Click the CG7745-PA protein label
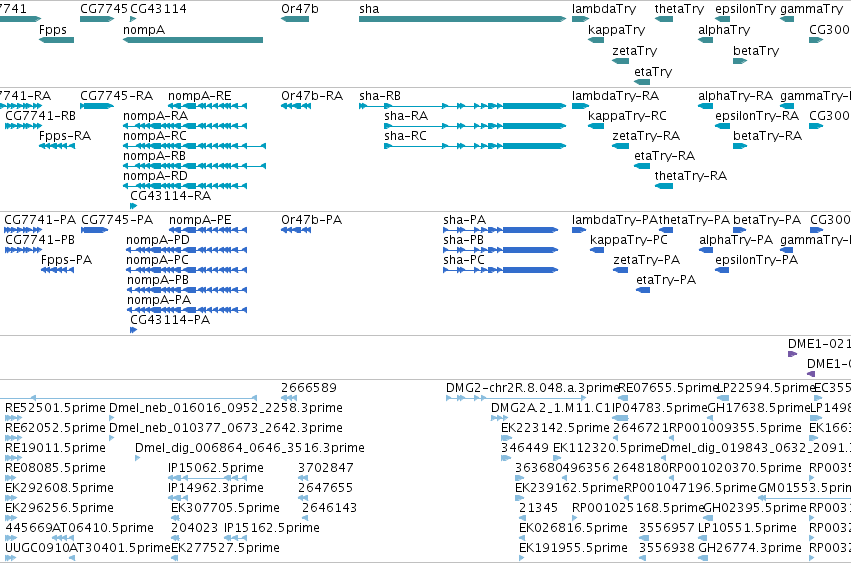The width and height of the screenshot is (851, 563). [x=117, y=220]
